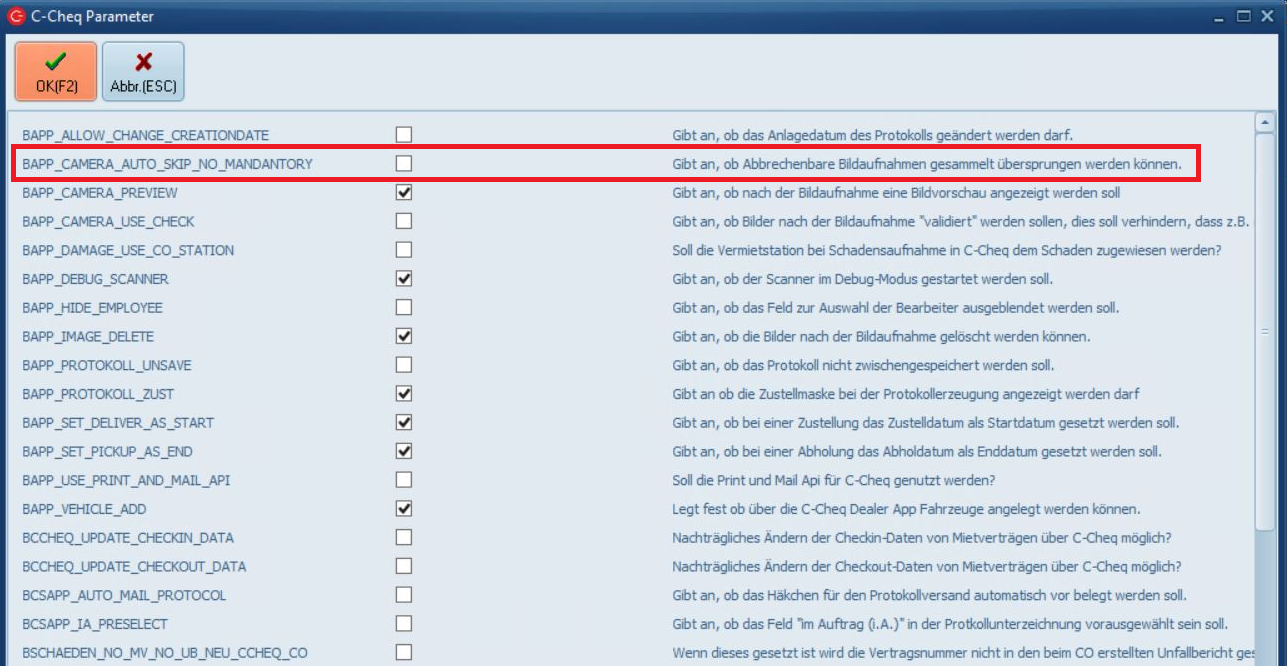Viewport: 1287px width, 668px height.
Task: Grab the vertical scrollbar thumb
Action: (1264, 330)
